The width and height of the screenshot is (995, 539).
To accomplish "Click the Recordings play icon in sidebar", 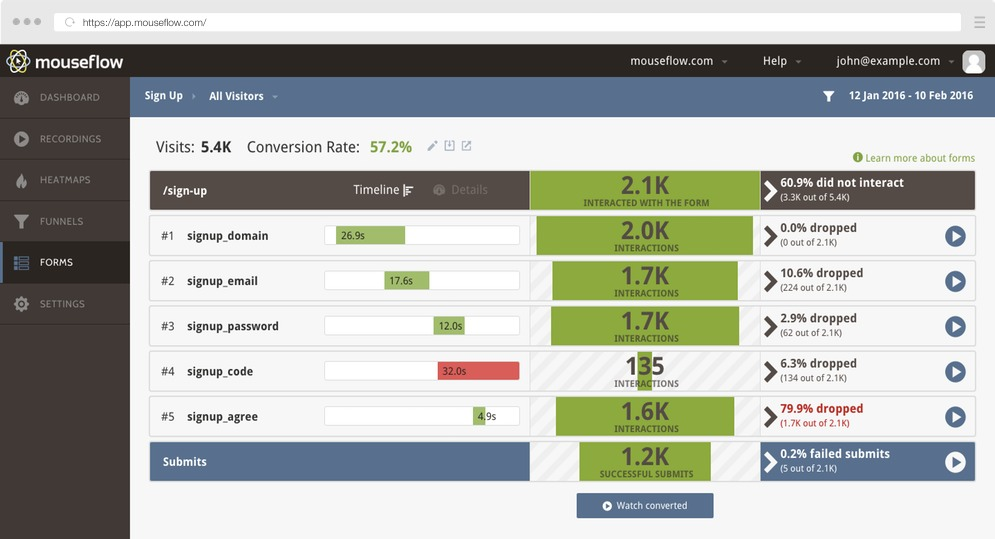I will pyautogui.click(x=22, y=139).
